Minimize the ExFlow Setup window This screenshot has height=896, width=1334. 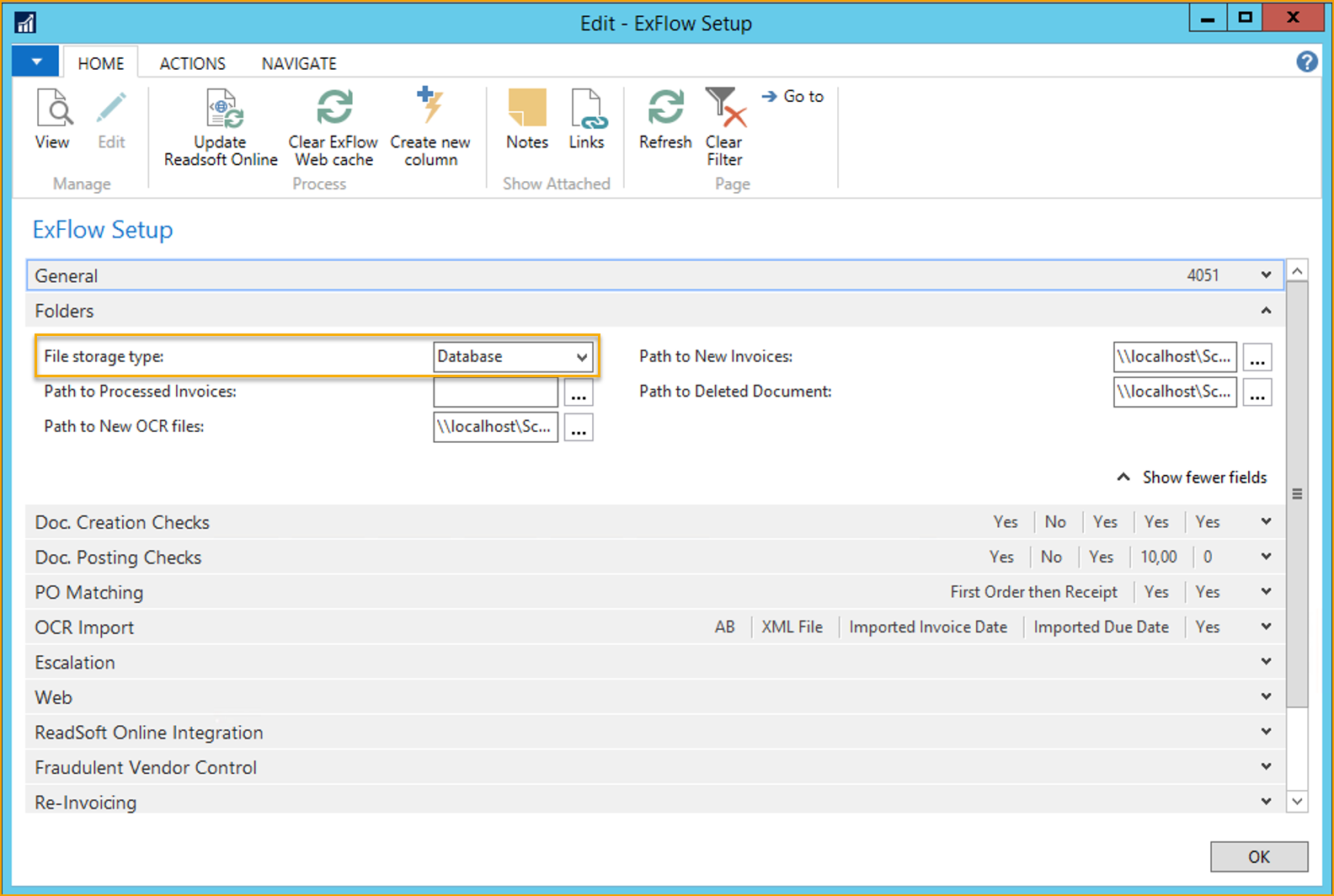coord(1208,18)
